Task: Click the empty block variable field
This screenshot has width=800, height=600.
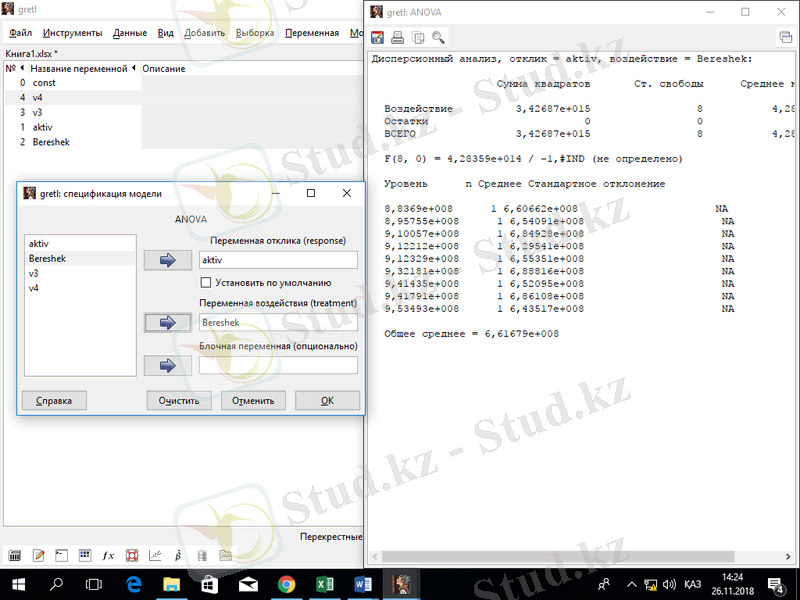Action: [278, 365]
